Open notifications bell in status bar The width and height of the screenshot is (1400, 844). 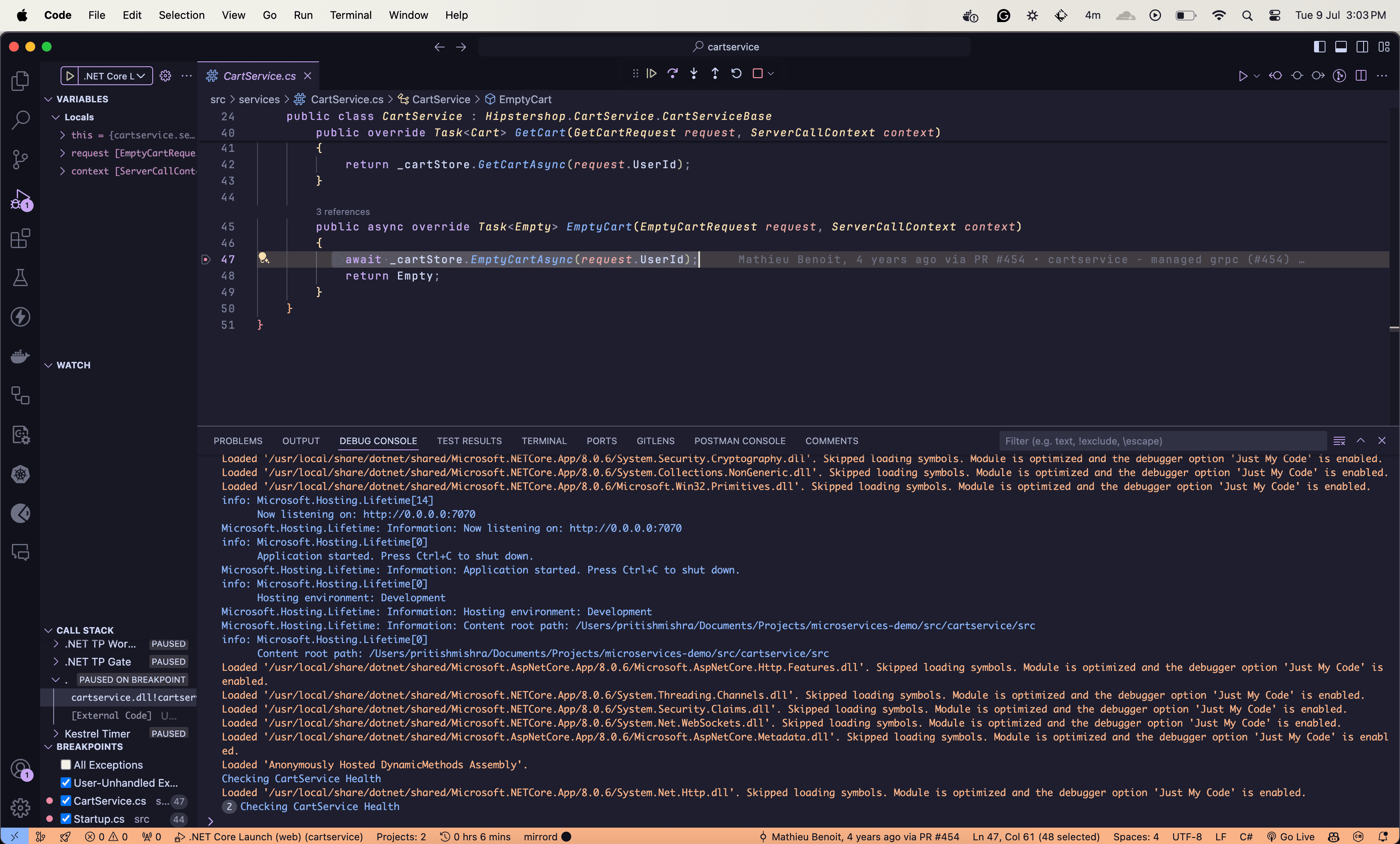coord(1383,837)
